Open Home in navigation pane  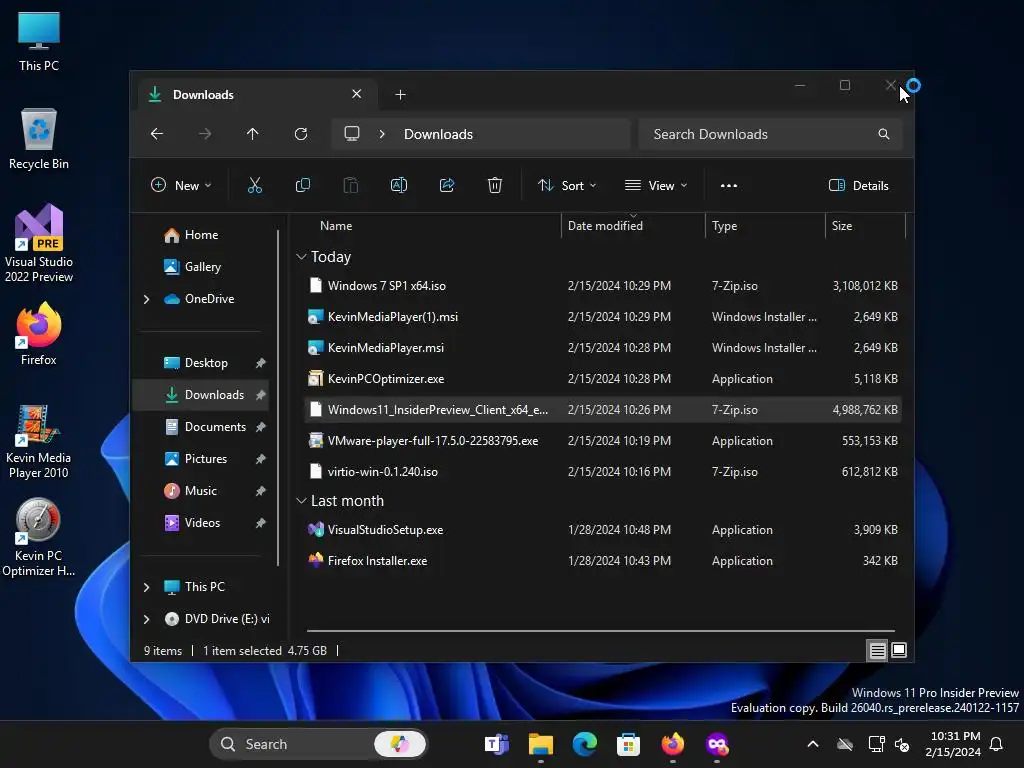coord(201,235)
